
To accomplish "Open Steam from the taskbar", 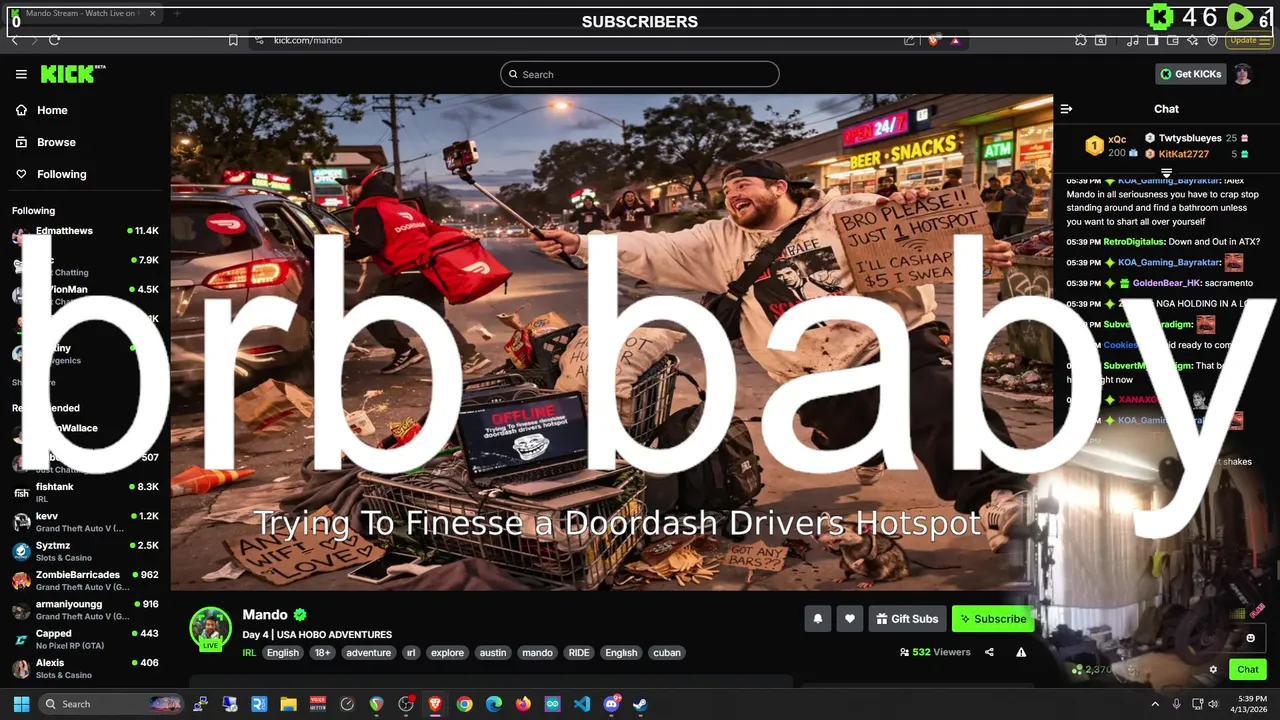I will click(x=640, y=704).
